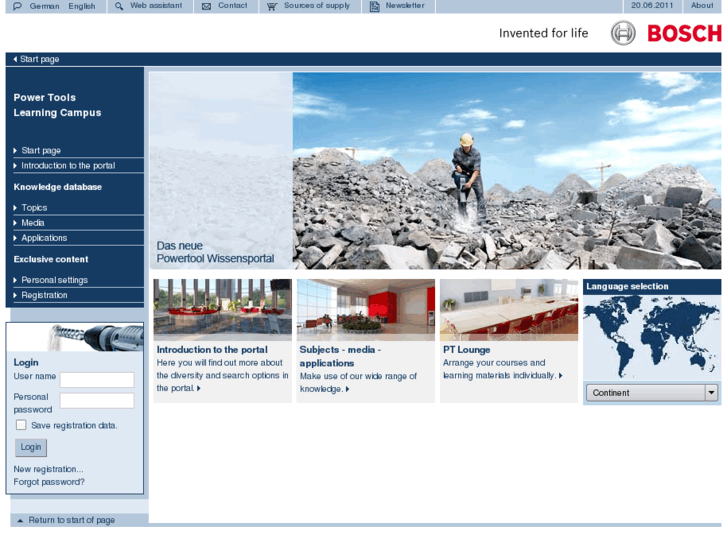
Task: Open Sources of supply
Action: [317, 6]
